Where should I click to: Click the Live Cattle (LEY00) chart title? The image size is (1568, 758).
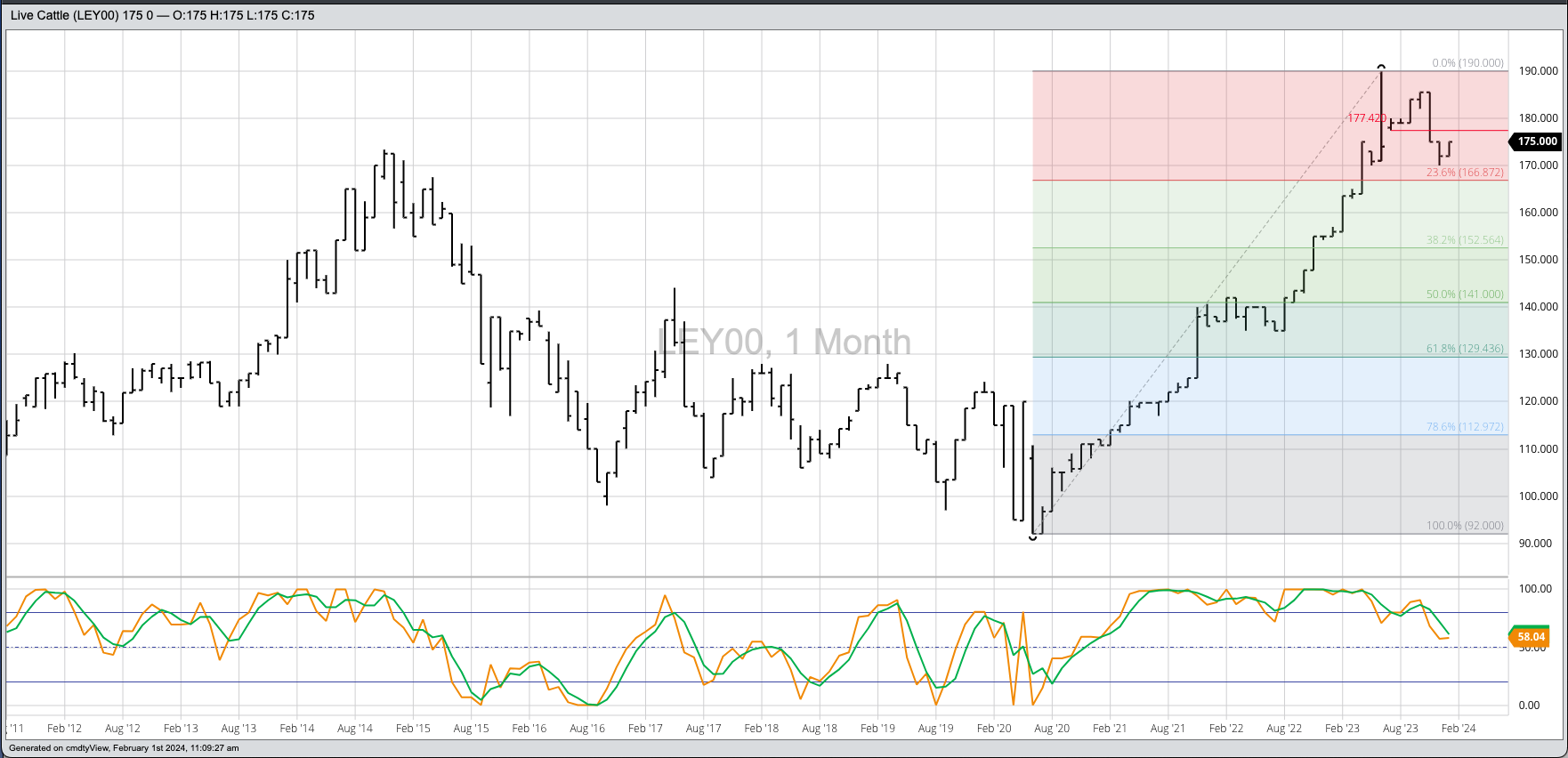[x=162, y=15]
